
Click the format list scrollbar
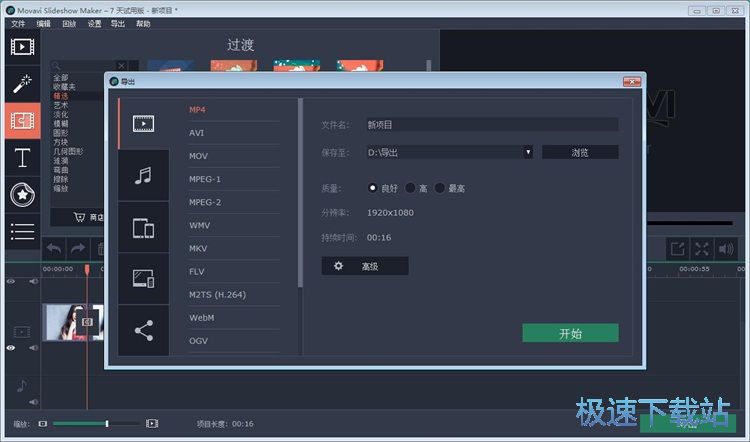(x=300, y=193)
